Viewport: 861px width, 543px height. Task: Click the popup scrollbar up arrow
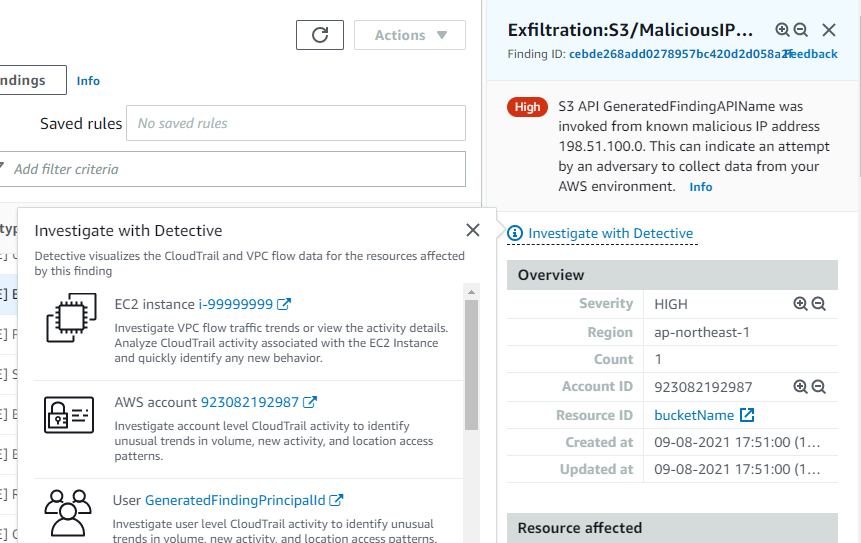[471, 292]
